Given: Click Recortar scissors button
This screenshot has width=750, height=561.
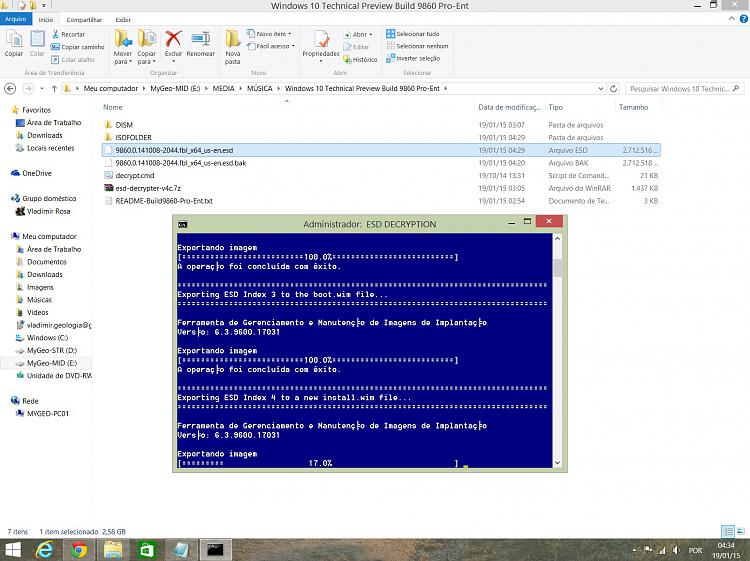Looking at the screenshot, I should [68, 34].
